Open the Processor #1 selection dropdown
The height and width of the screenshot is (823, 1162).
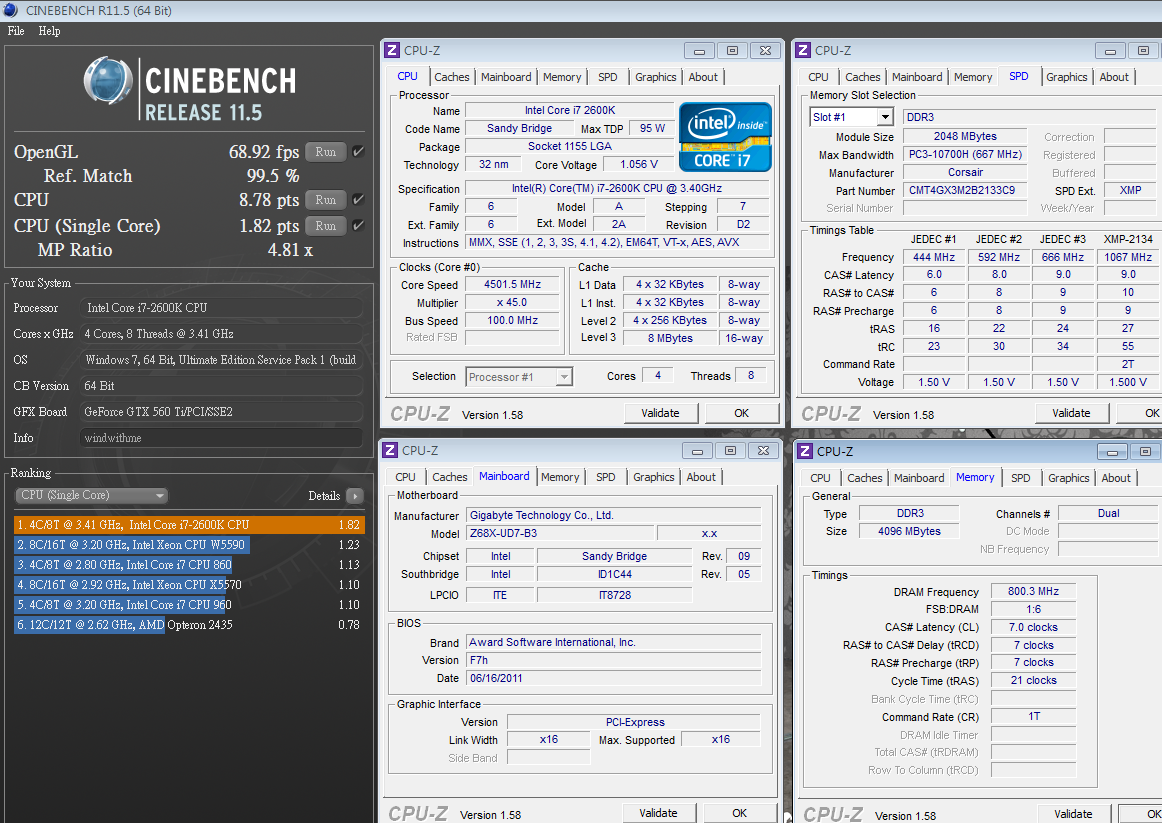pos(519,377)
